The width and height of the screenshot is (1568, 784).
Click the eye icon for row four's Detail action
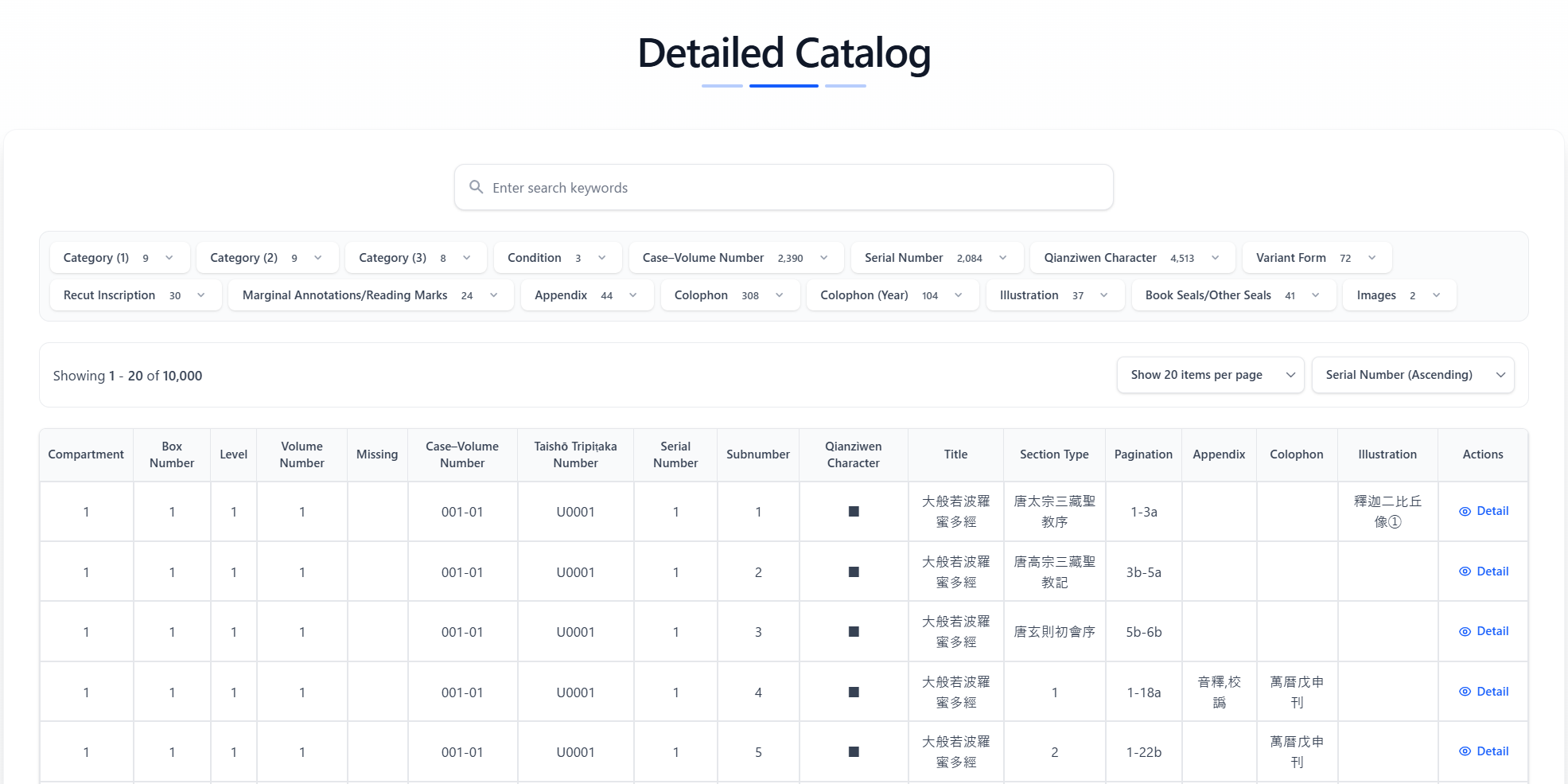click(x=1464, y=691)
